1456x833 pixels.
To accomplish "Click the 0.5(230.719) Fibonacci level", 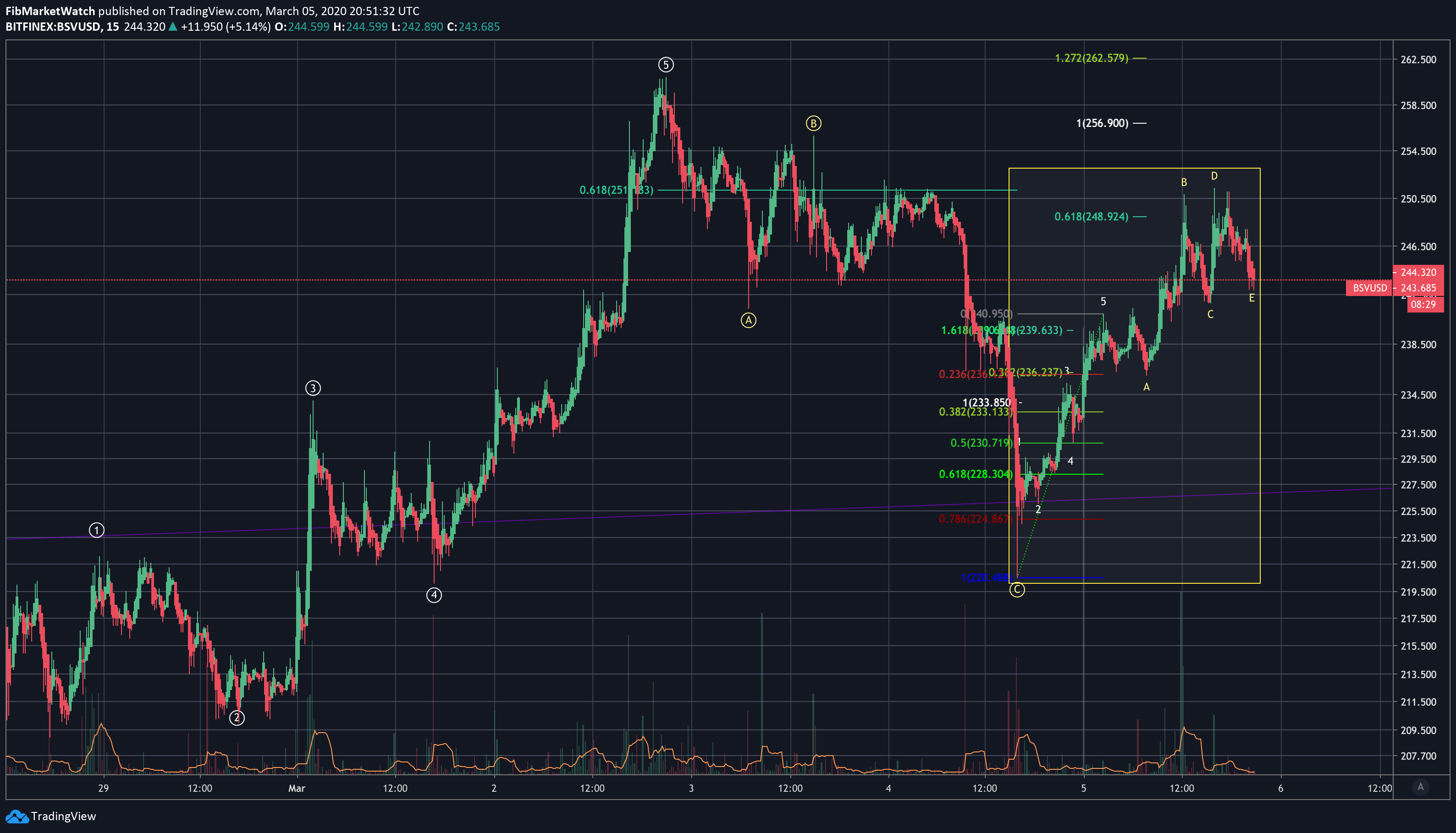I will 982,444.
